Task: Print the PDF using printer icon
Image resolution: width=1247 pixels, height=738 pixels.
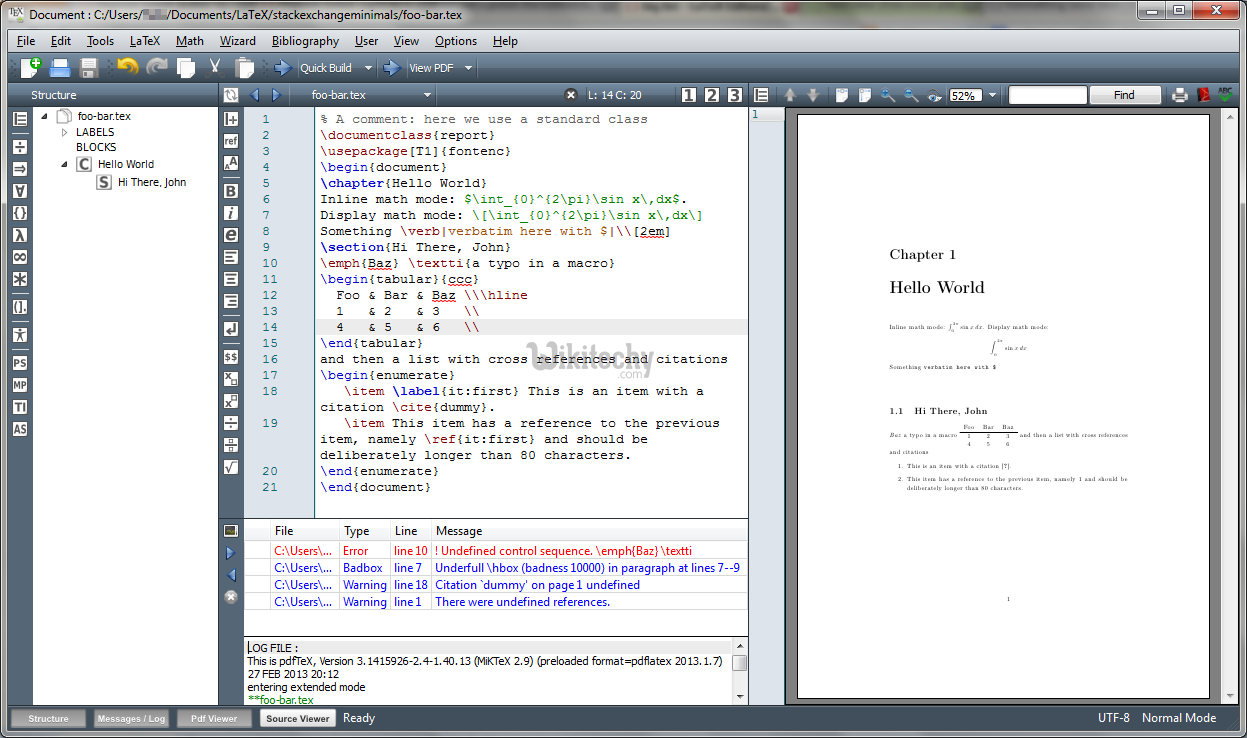Action: (x=1180, y=95)
